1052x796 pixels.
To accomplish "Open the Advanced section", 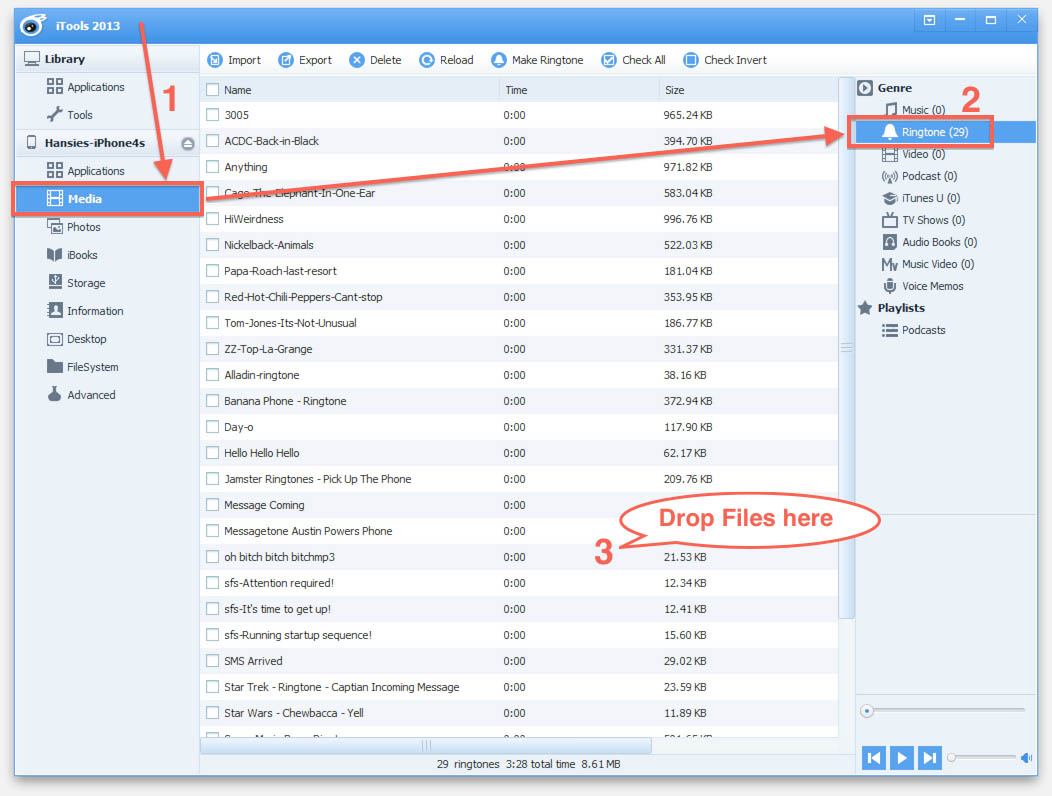I will point(81,395).
